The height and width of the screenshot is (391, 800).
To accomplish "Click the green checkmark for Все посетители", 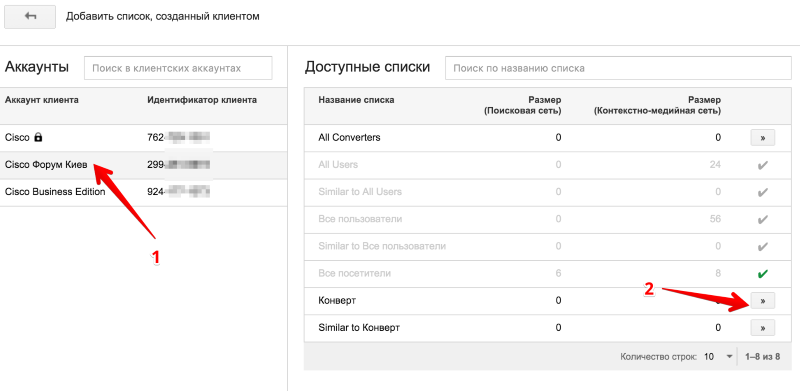I will click(x=763, y=274).
